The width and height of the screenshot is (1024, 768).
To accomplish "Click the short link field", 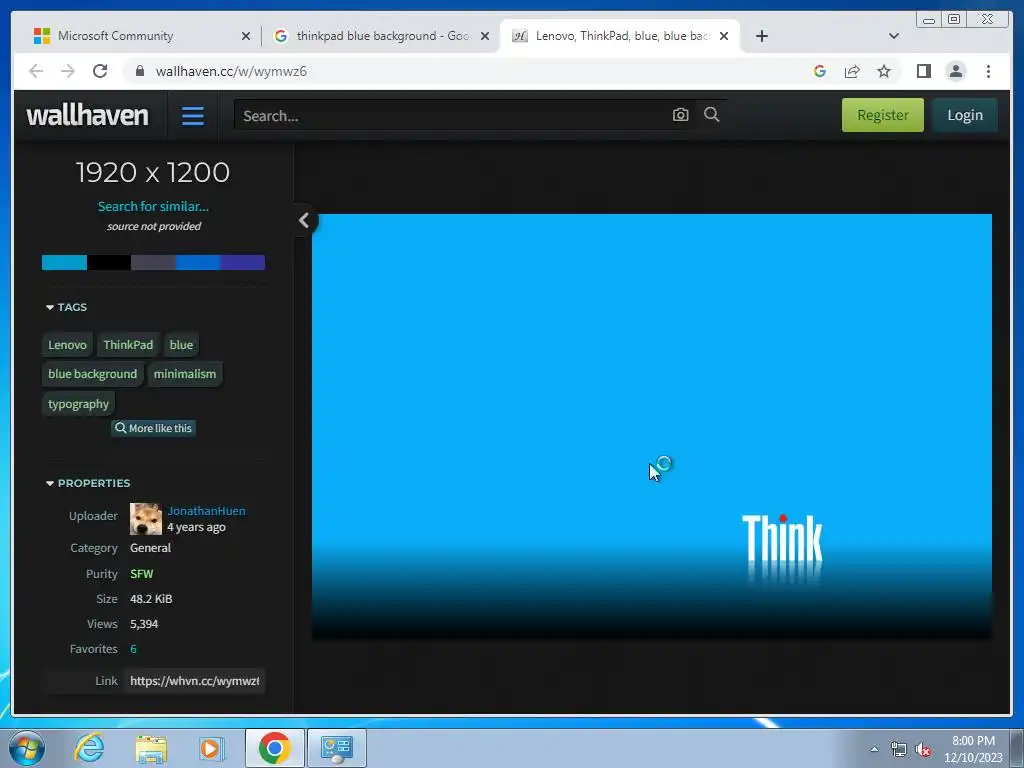I will coord(195,681).
